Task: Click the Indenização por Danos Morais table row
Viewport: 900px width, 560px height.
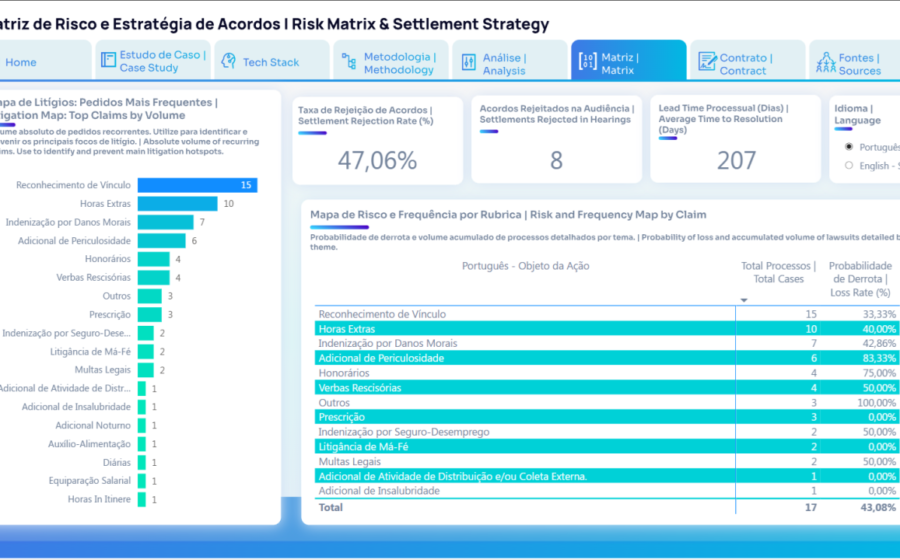Action: (607, 343)
